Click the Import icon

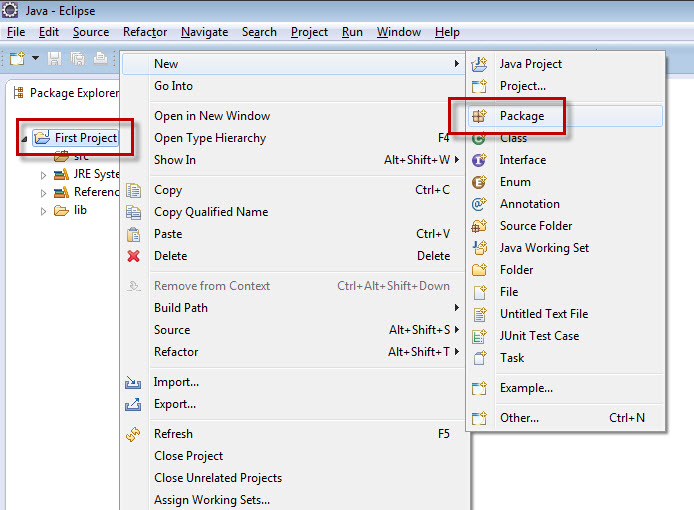[x=133, y=382]
